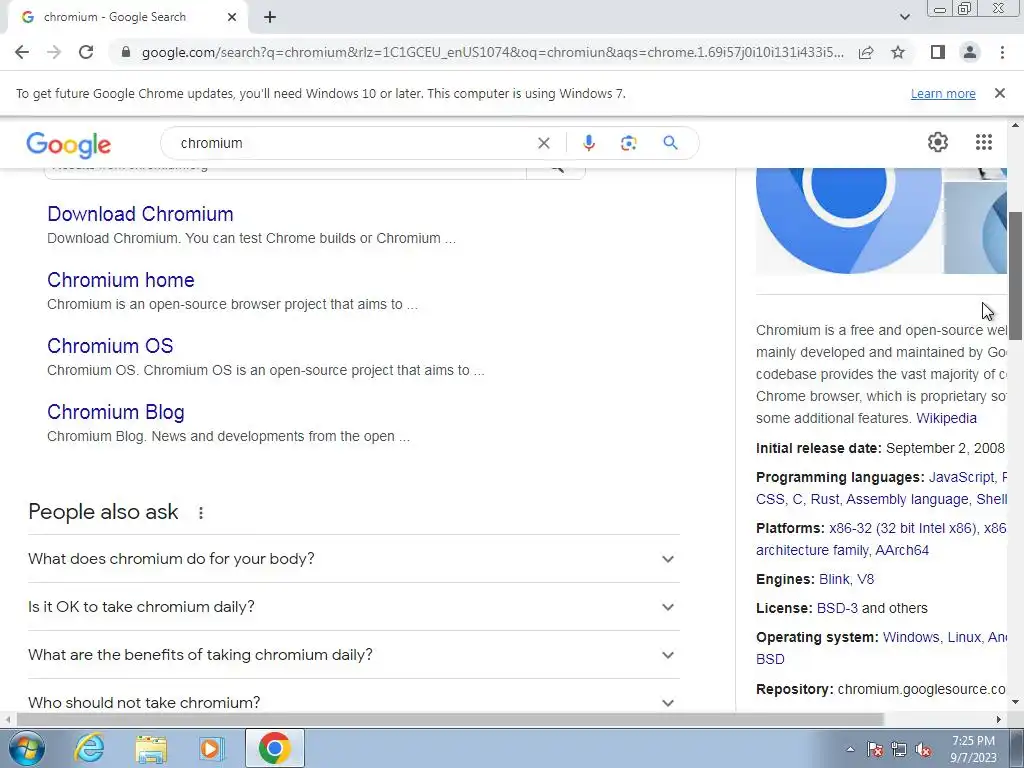Image resolution: width=1024 pixels, height=768 pixels.
Task: Open Windows Media Player from the taskbar
Action: pyautogui.click(x=212, y=748)
